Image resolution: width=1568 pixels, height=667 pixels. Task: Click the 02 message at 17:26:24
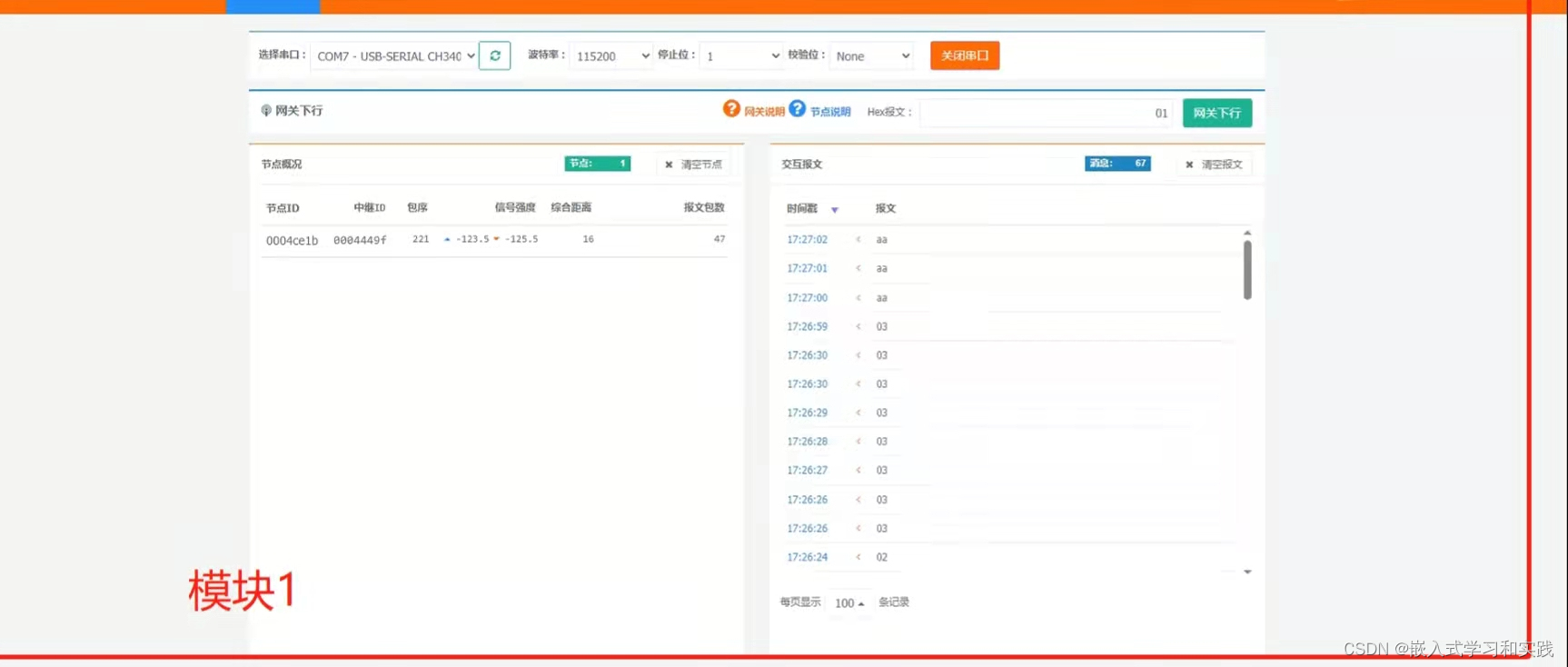[882, 557]
